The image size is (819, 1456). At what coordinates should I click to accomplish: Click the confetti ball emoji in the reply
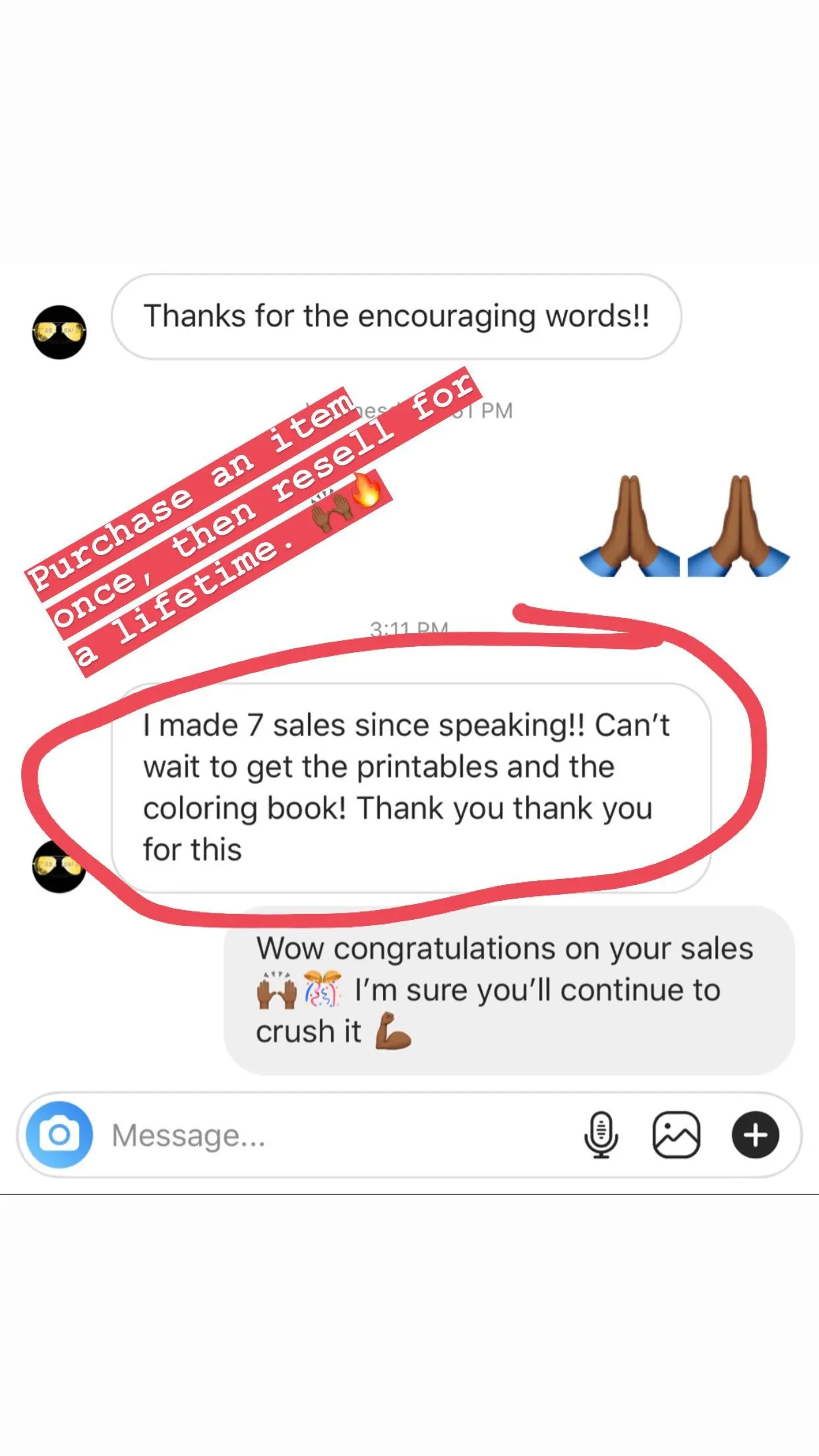coord(322,989)
